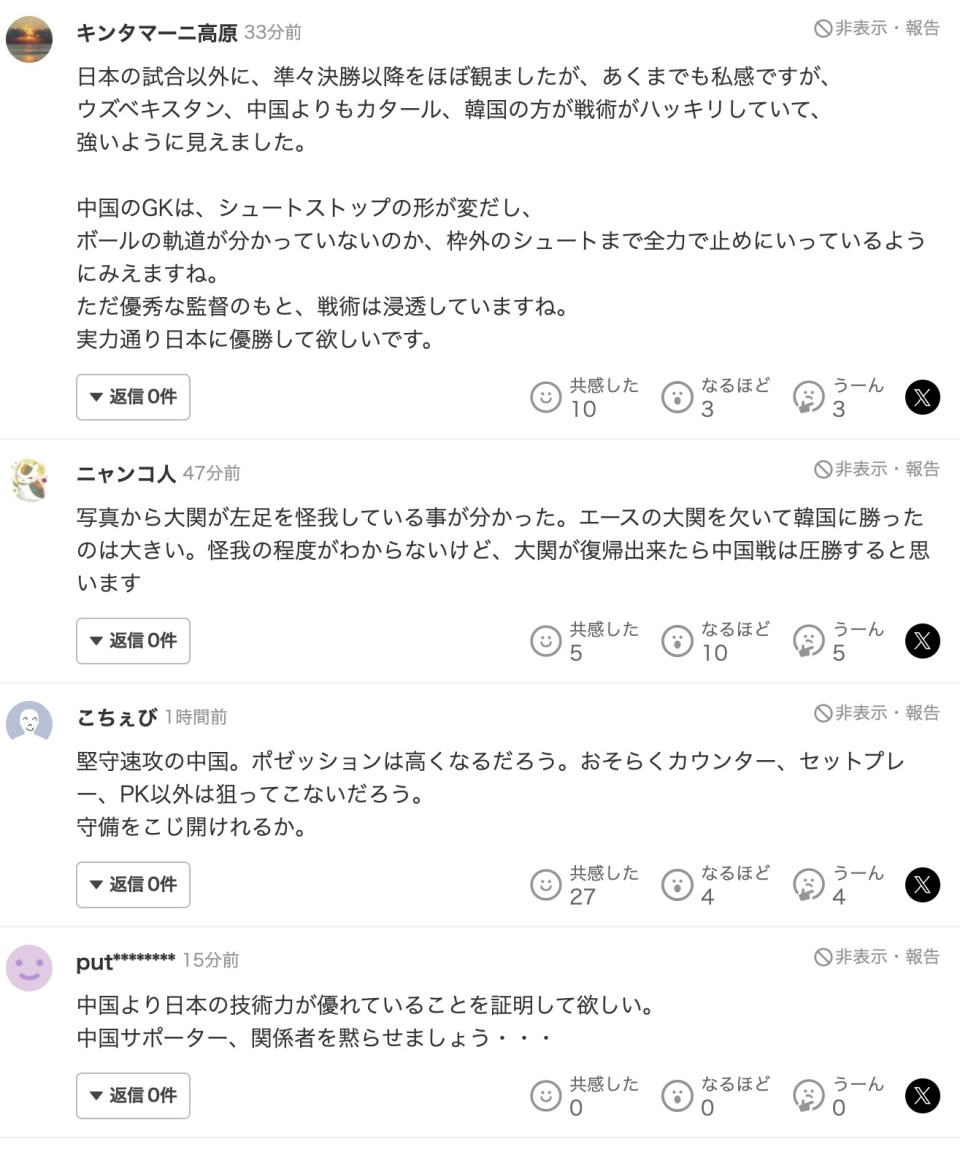Share put's comment via the X icon

[922, 1095]
